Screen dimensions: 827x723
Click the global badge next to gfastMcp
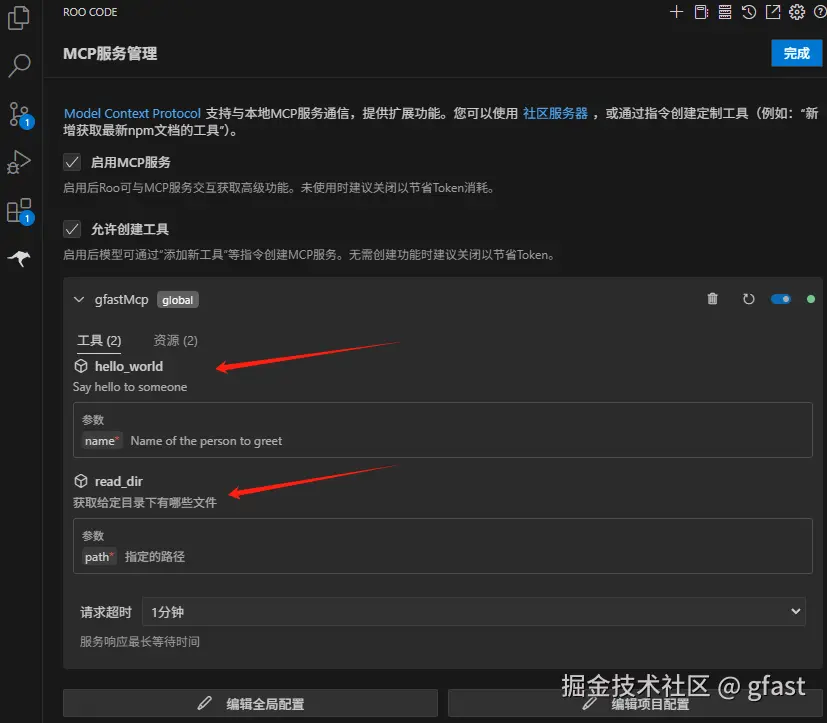(178, 300)
